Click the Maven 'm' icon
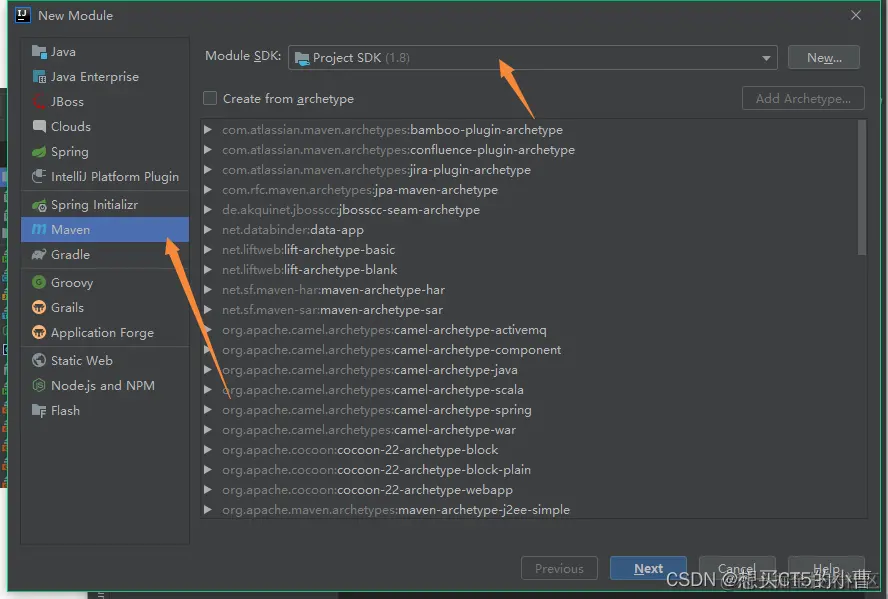The width and height of the screenshot is (888, 599). click(39, 229)
